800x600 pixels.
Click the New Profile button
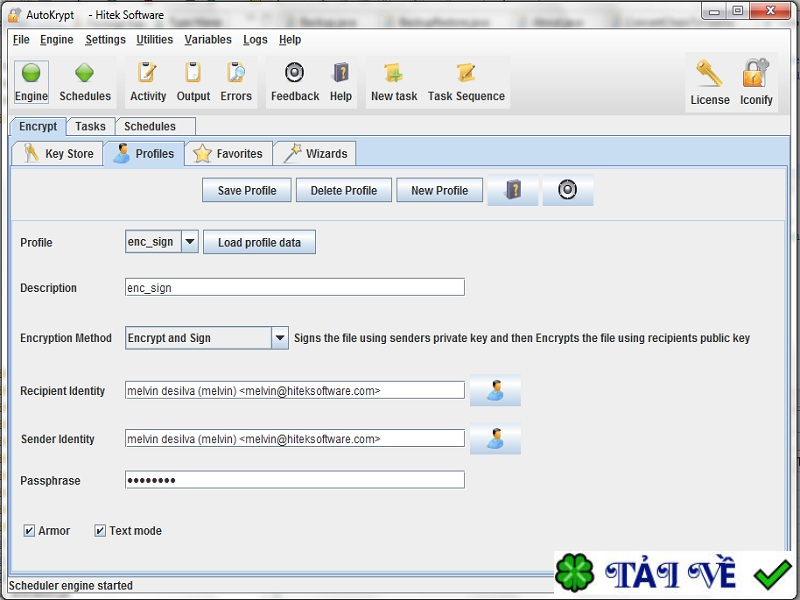point(439,190)
